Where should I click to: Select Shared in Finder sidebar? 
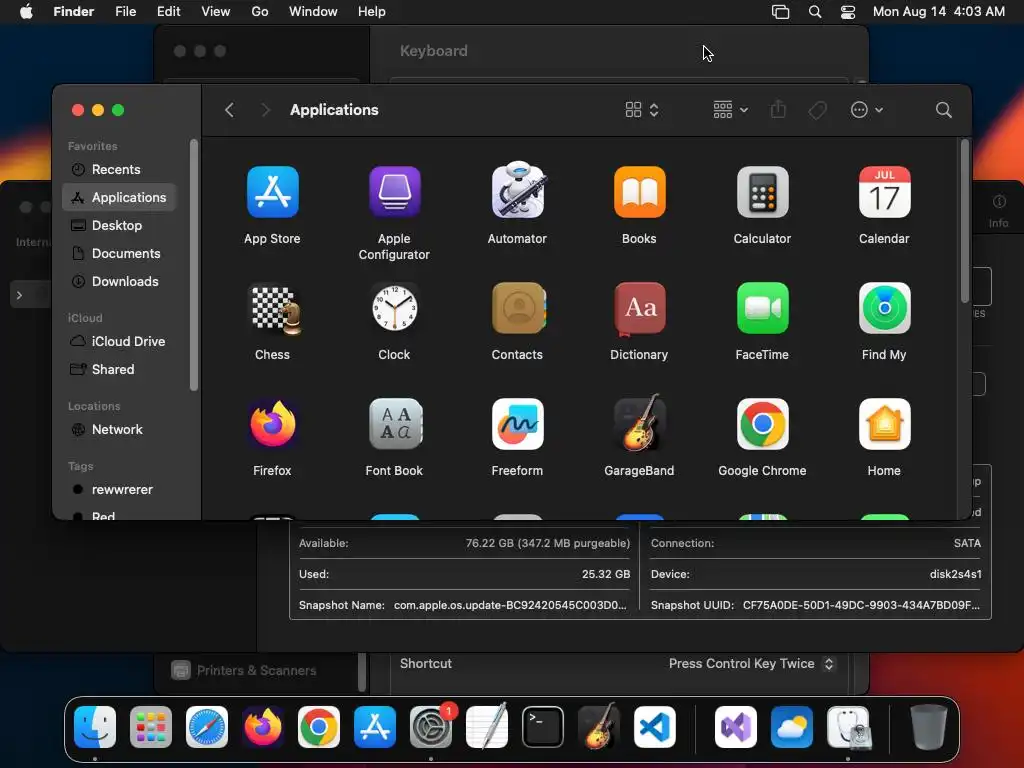click(x=119, y=370)
